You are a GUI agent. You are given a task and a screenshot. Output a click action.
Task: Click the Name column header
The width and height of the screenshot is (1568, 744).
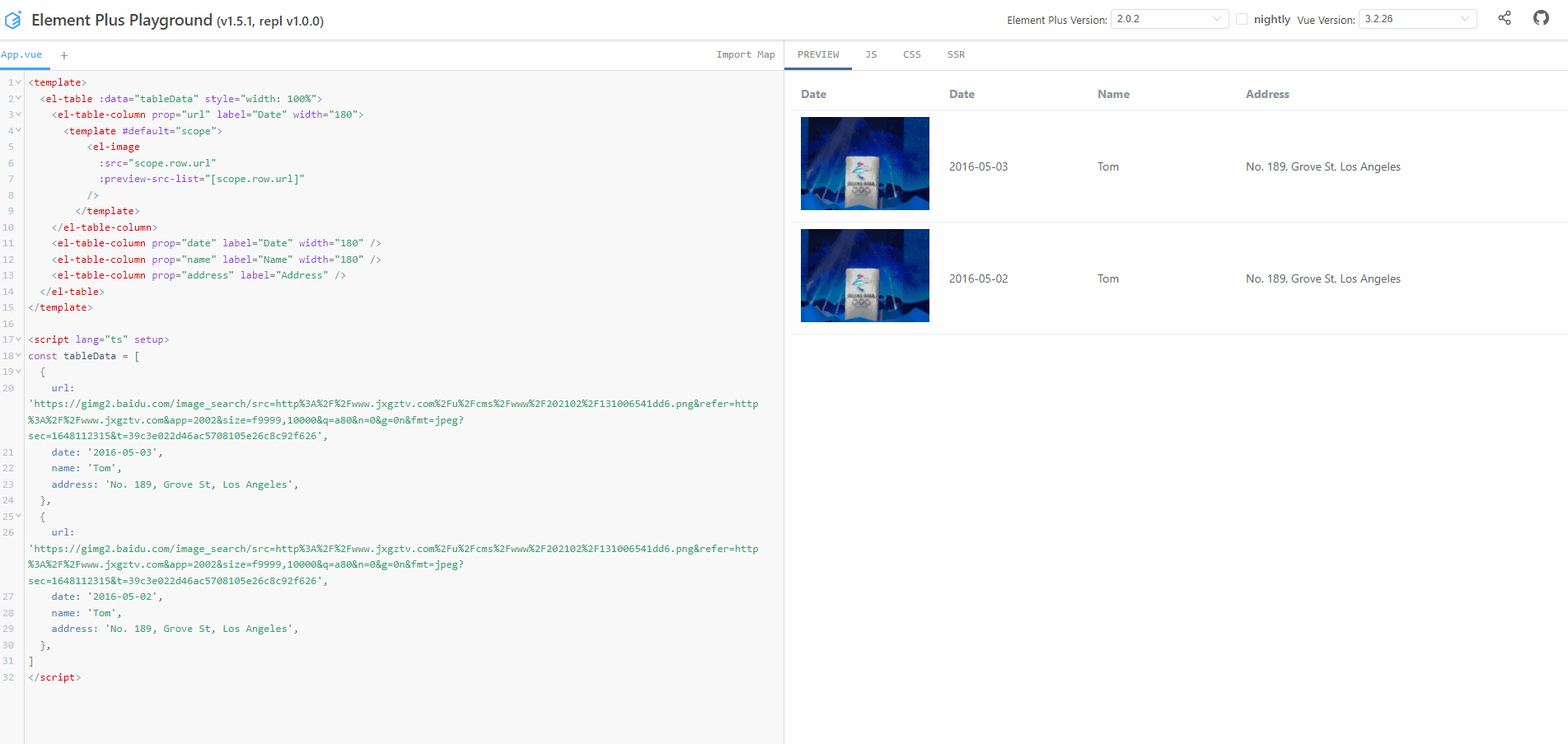coord(1113,94)
